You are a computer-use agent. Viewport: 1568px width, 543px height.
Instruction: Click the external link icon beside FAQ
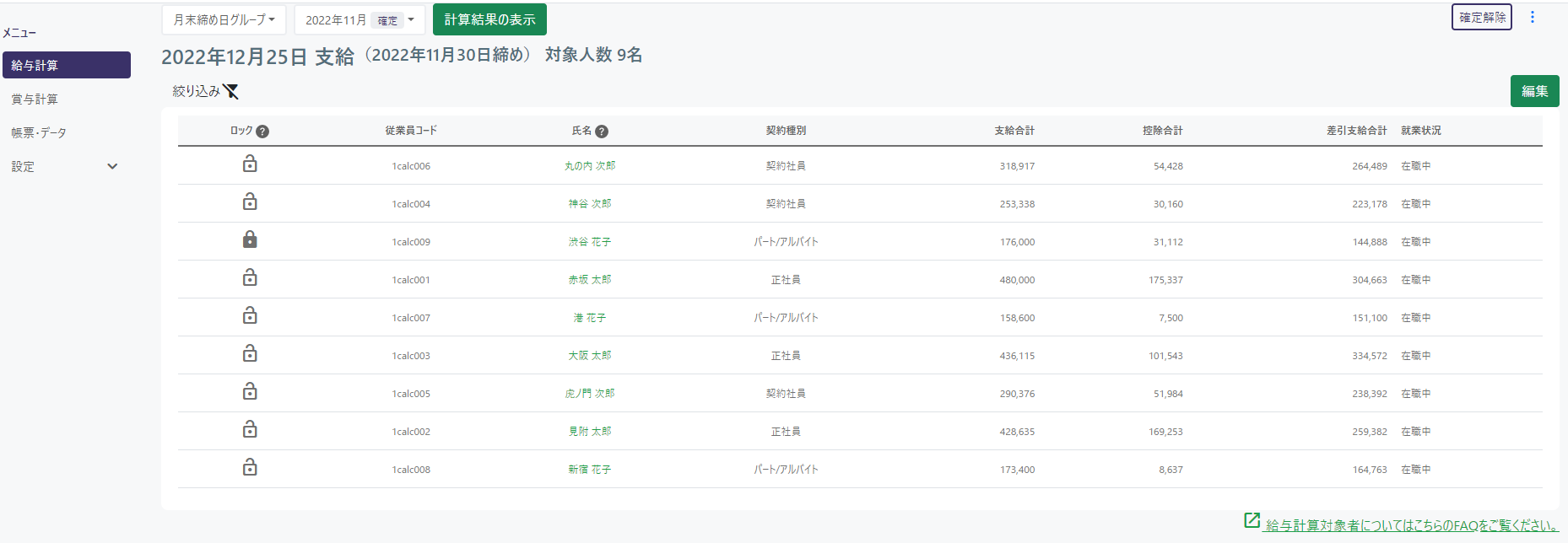tap(1252, 521)
